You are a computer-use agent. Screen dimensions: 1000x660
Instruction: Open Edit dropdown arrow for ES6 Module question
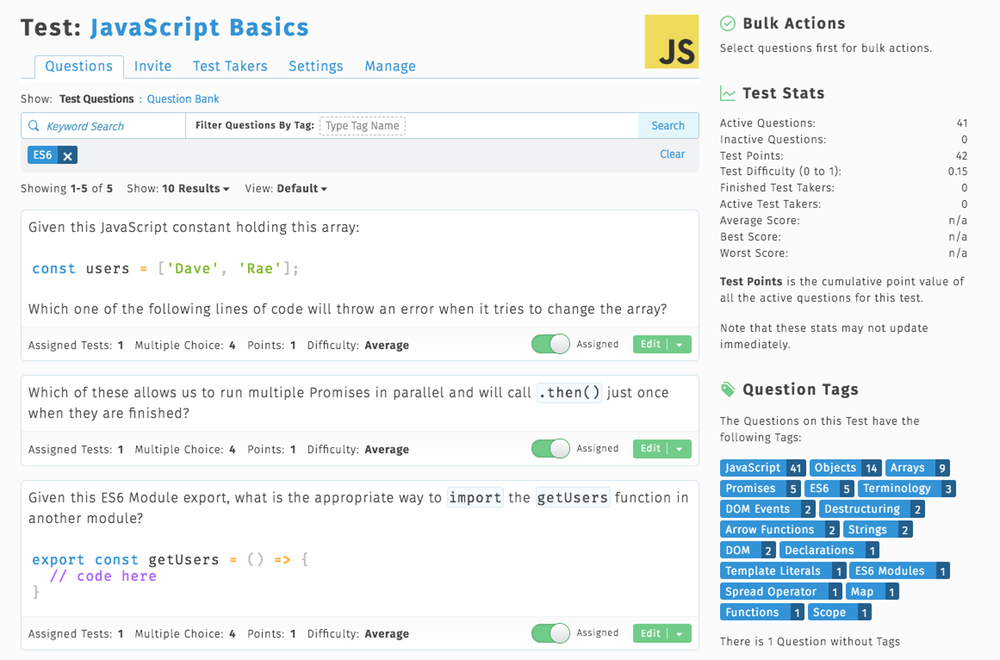680,633
